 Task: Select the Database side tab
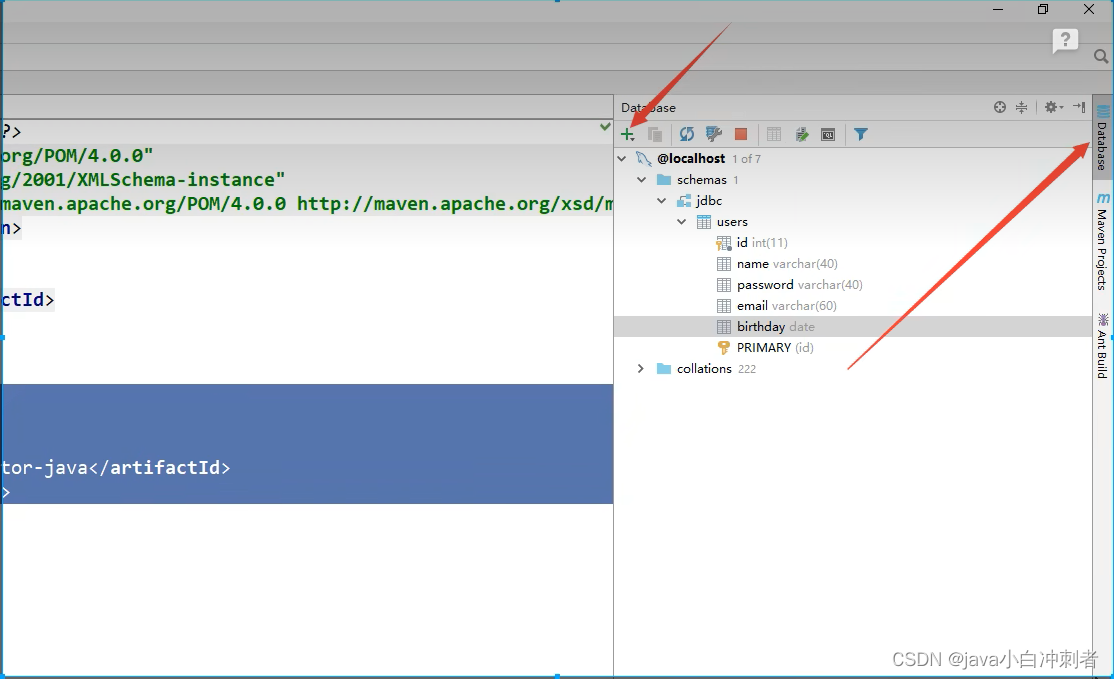click(1102, 138)
